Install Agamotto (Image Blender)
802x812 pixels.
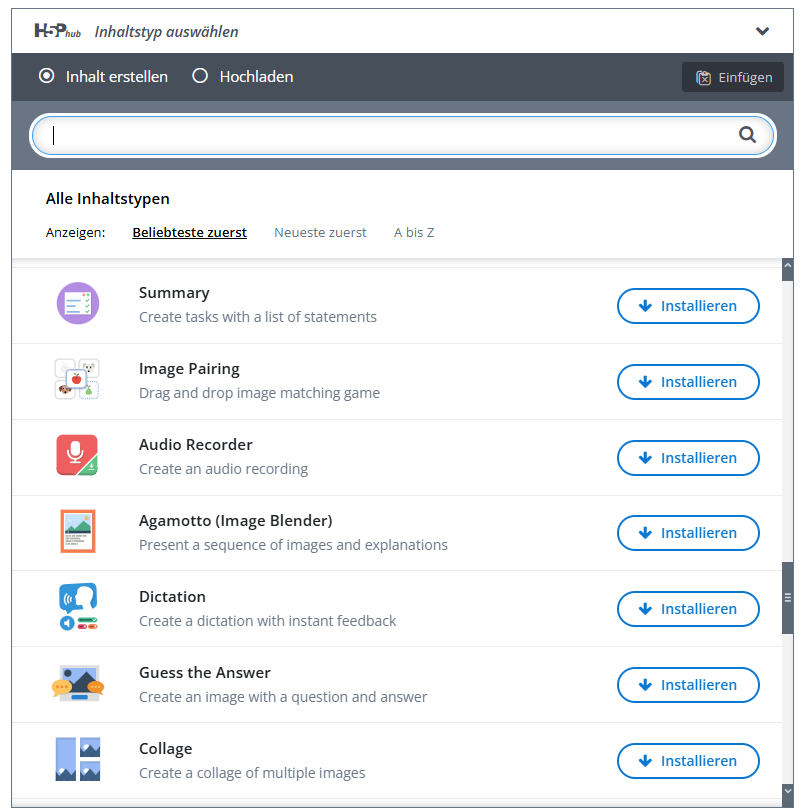coord(688,533)
